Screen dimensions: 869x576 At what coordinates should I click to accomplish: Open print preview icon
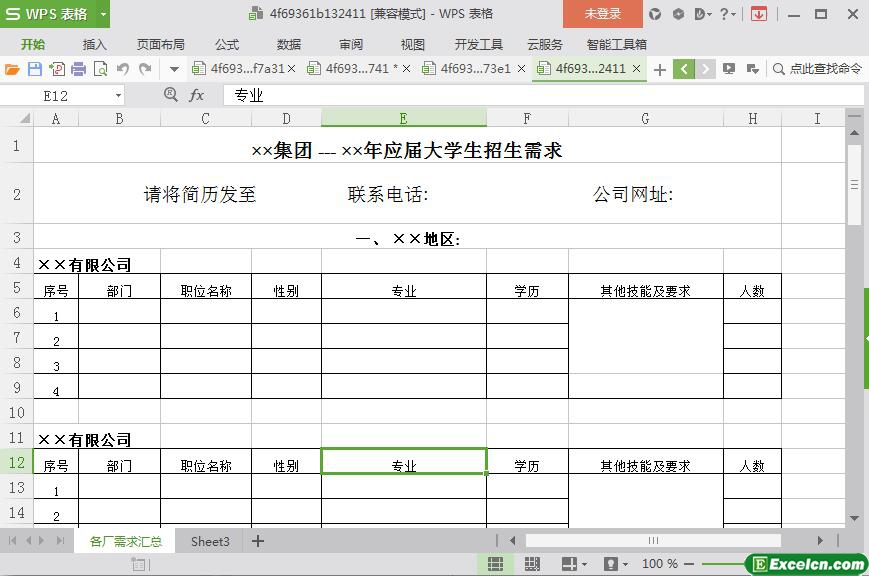(x=101, y=69)
